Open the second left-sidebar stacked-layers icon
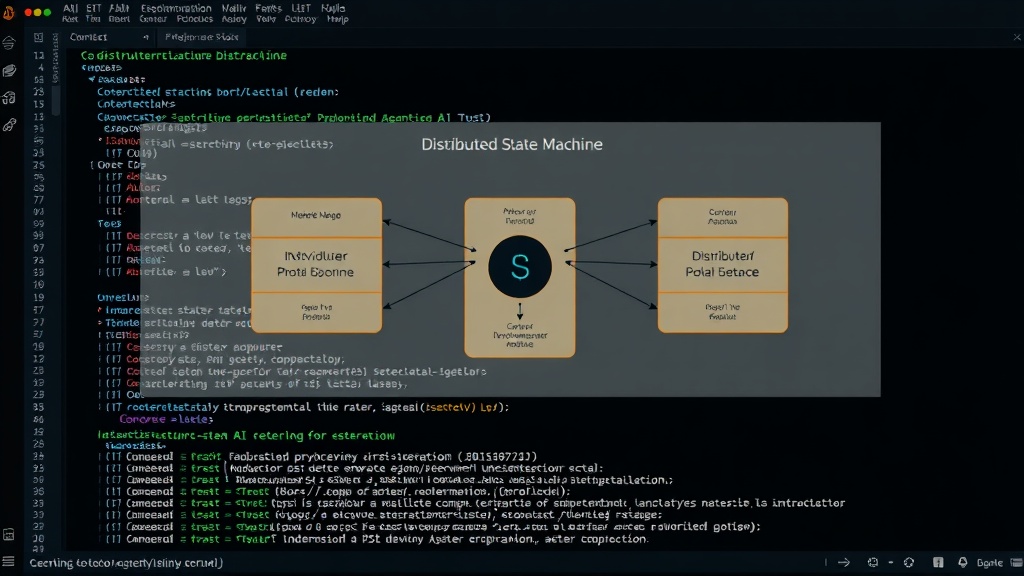This screenshot has height=576, width=1024. (x=8, y=71)
